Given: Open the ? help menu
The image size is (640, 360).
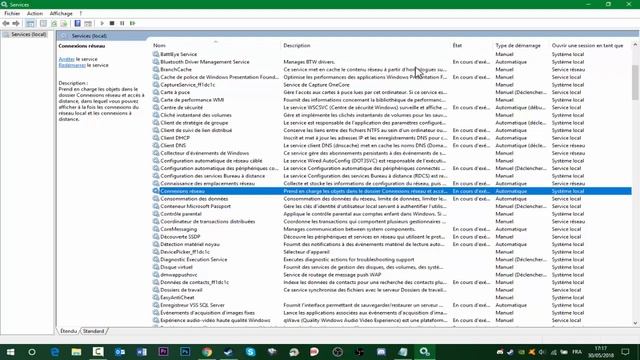Looking at the screenshot, I should (x=81, y=13).
